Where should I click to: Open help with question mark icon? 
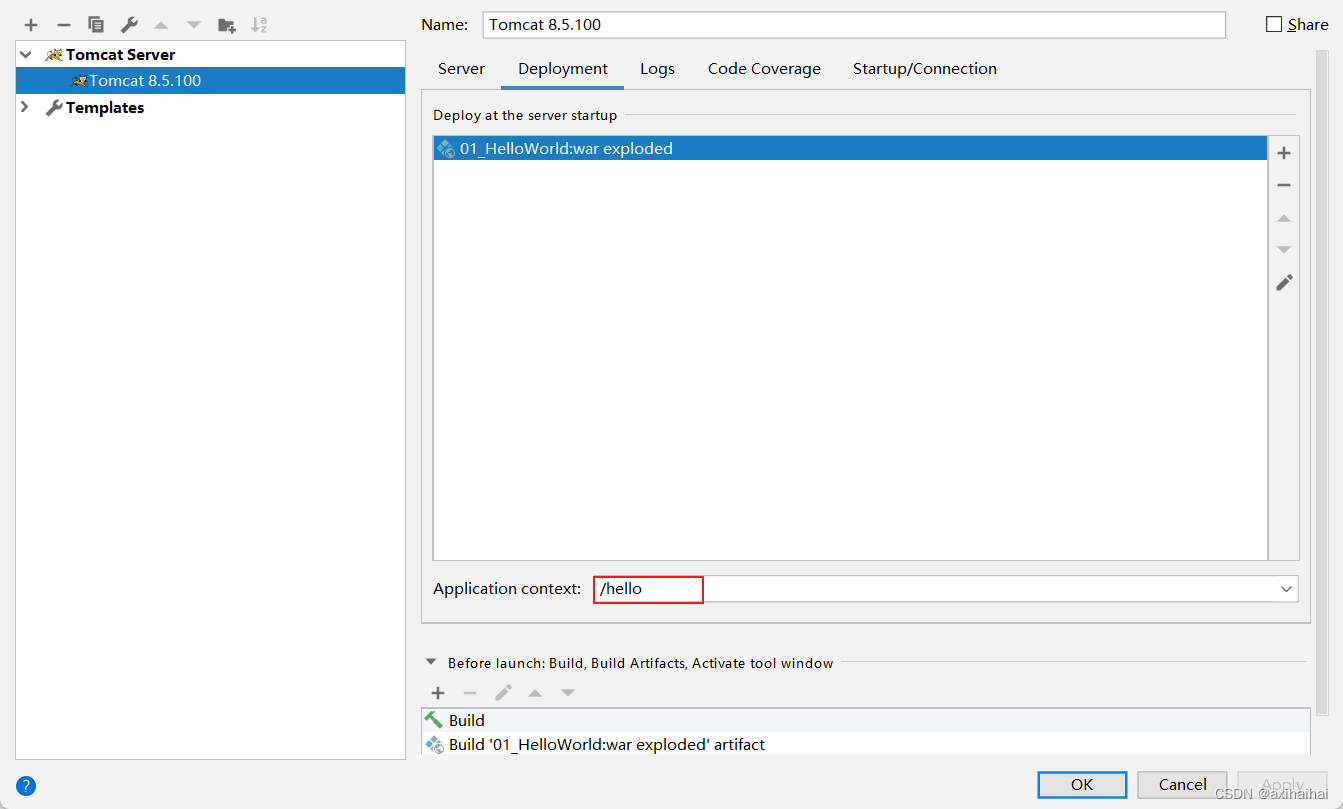coord(26,785)
